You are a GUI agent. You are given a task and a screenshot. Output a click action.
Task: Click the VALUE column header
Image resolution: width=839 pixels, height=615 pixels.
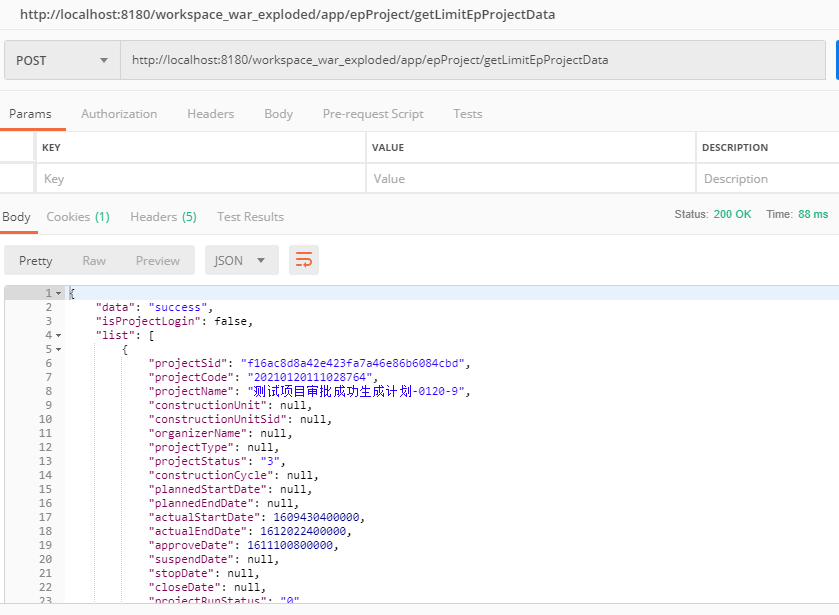[x=388, y=148]
